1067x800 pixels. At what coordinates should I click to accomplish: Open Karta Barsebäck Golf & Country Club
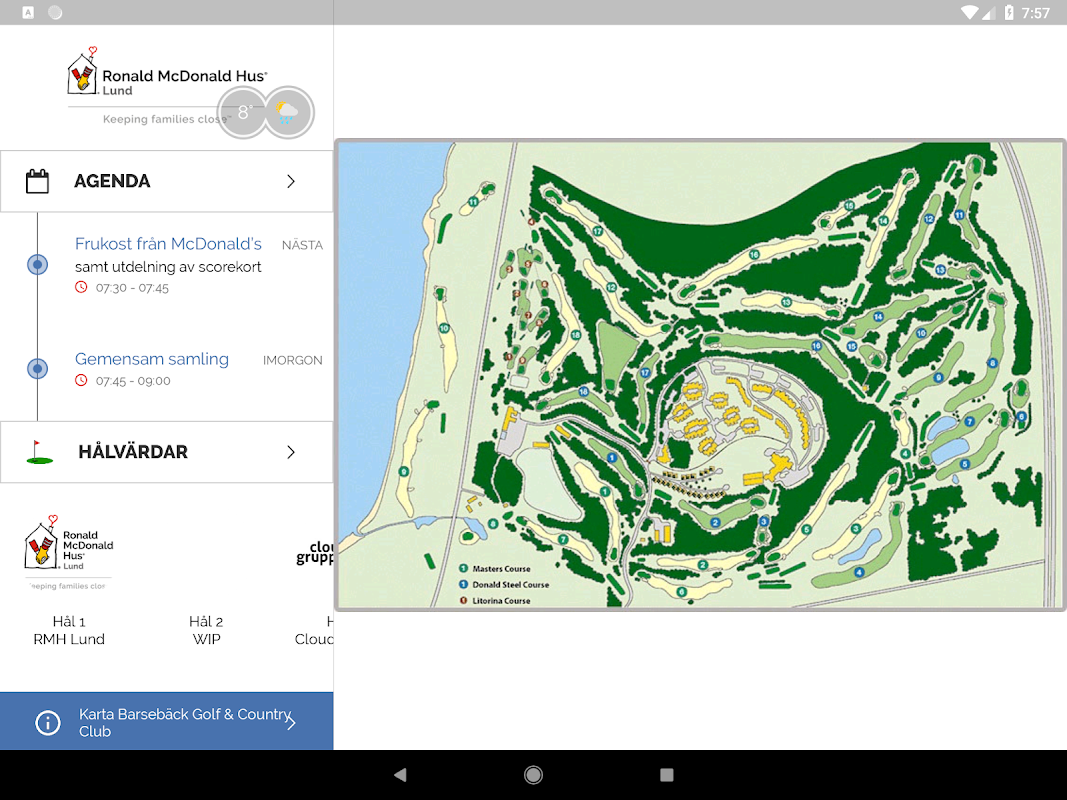pos(167,721)
